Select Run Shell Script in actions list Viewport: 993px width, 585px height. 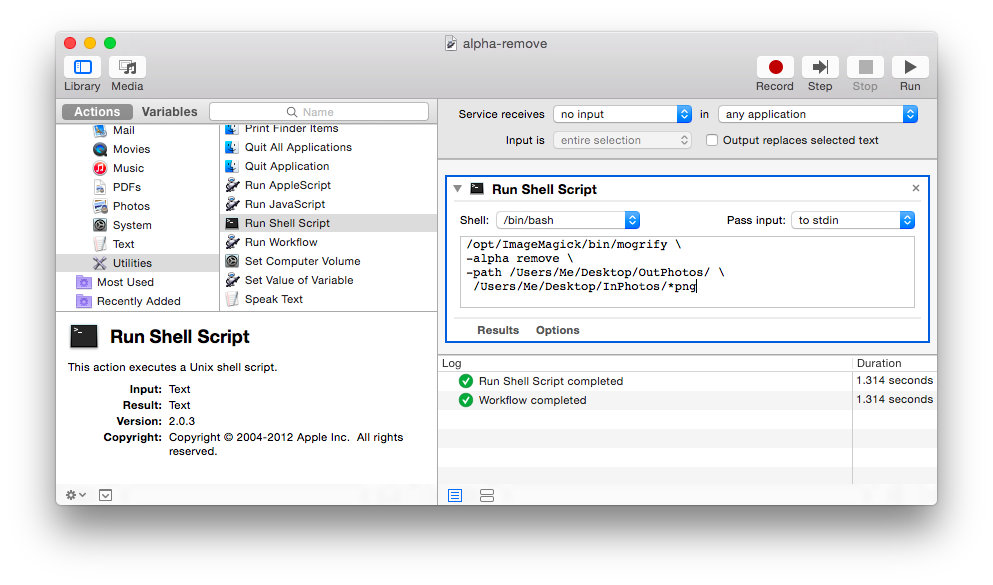click(328, 223)
